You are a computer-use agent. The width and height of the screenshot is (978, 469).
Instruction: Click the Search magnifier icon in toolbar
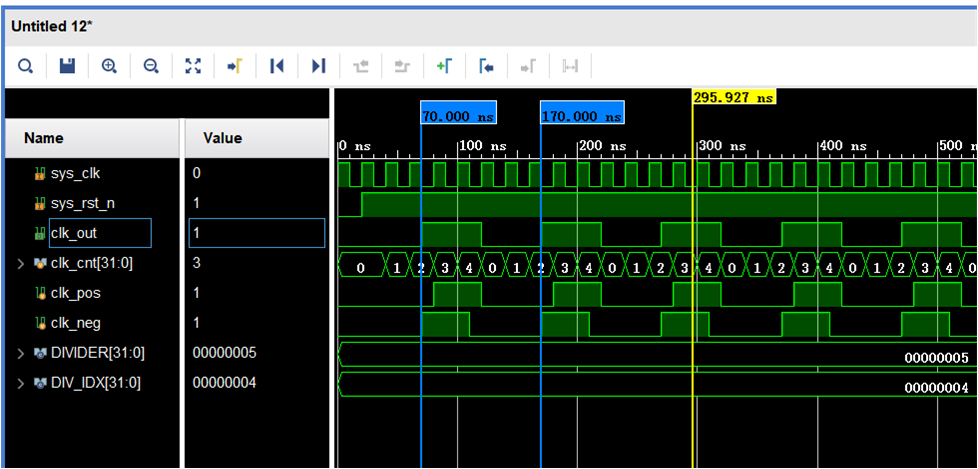pos(26,66)
